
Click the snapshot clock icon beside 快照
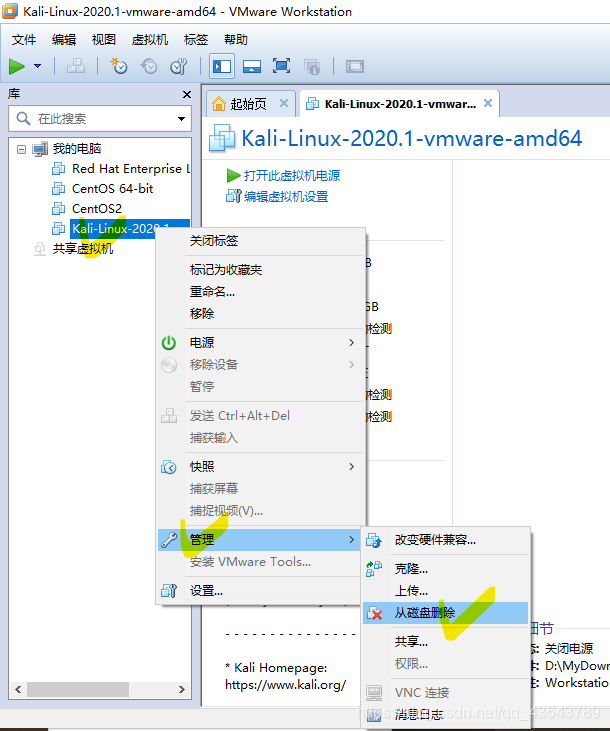[169, 467]
